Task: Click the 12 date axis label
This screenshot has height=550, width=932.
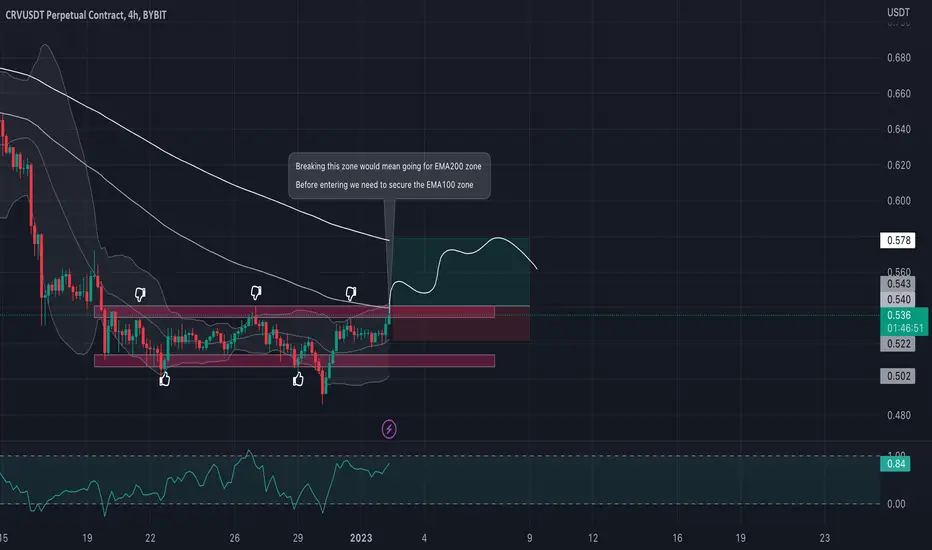Action: 593,538
